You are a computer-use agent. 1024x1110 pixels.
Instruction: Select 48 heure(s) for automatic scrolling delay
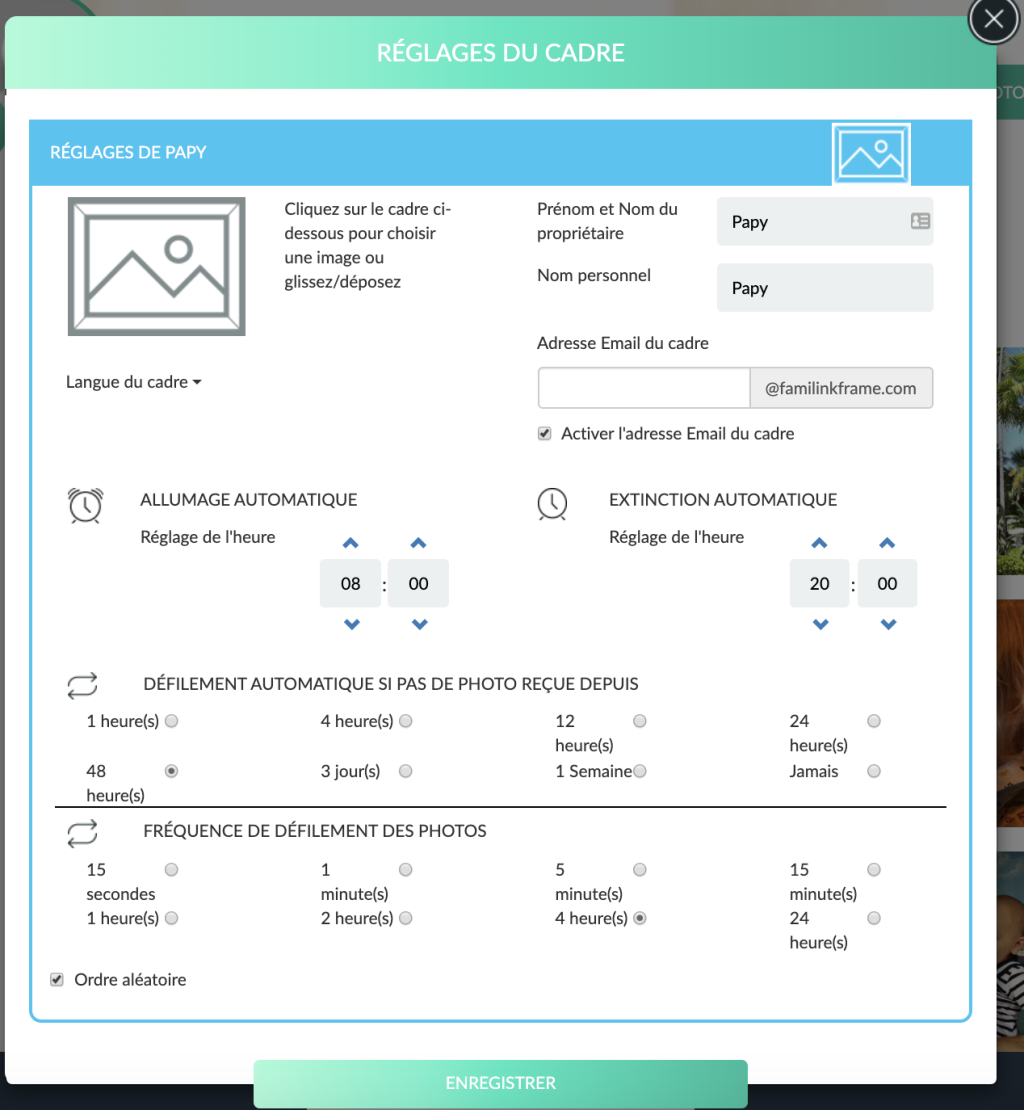171,771
